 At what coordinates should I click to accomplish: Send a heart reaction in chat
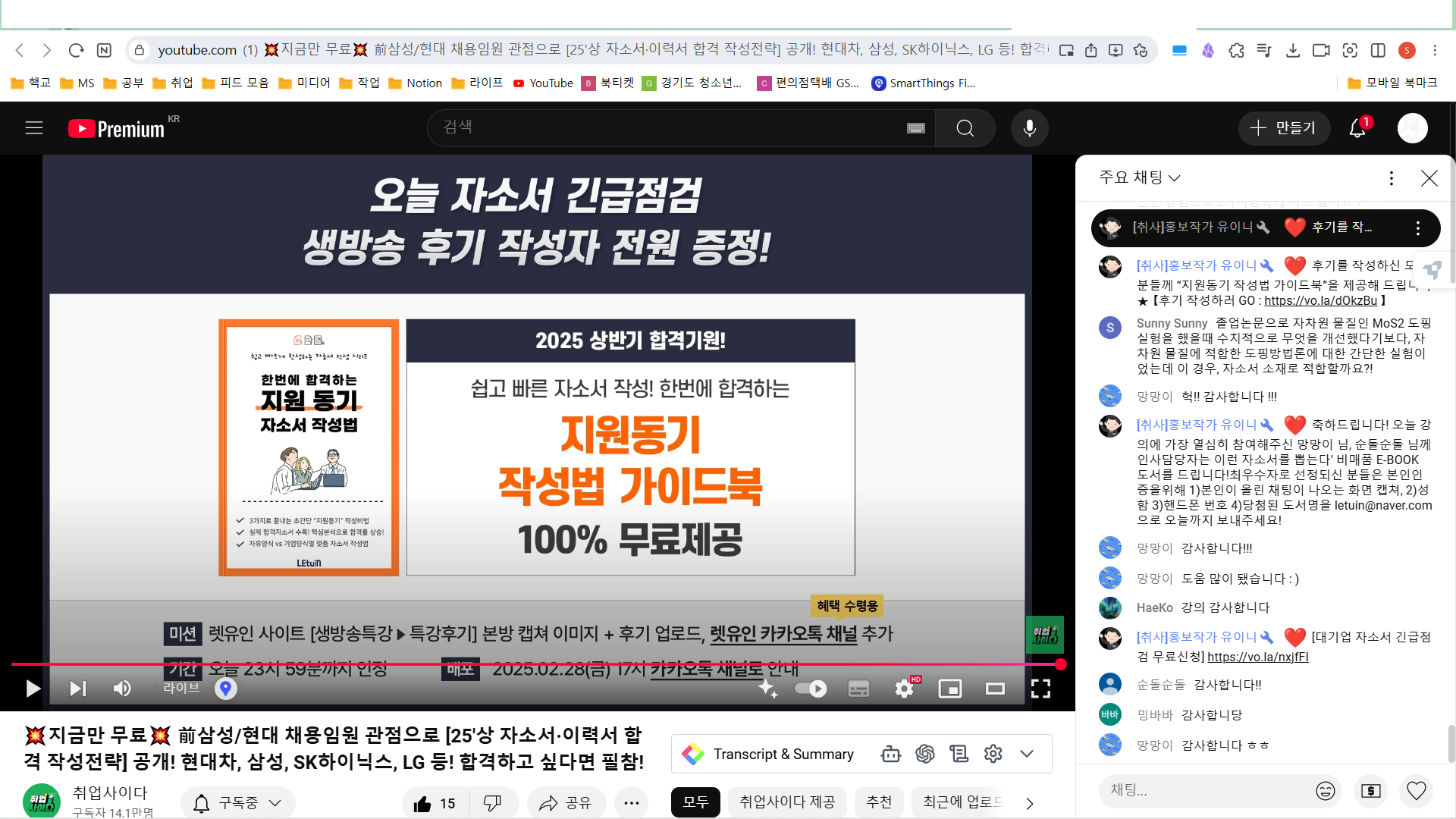click(1416, 791)
